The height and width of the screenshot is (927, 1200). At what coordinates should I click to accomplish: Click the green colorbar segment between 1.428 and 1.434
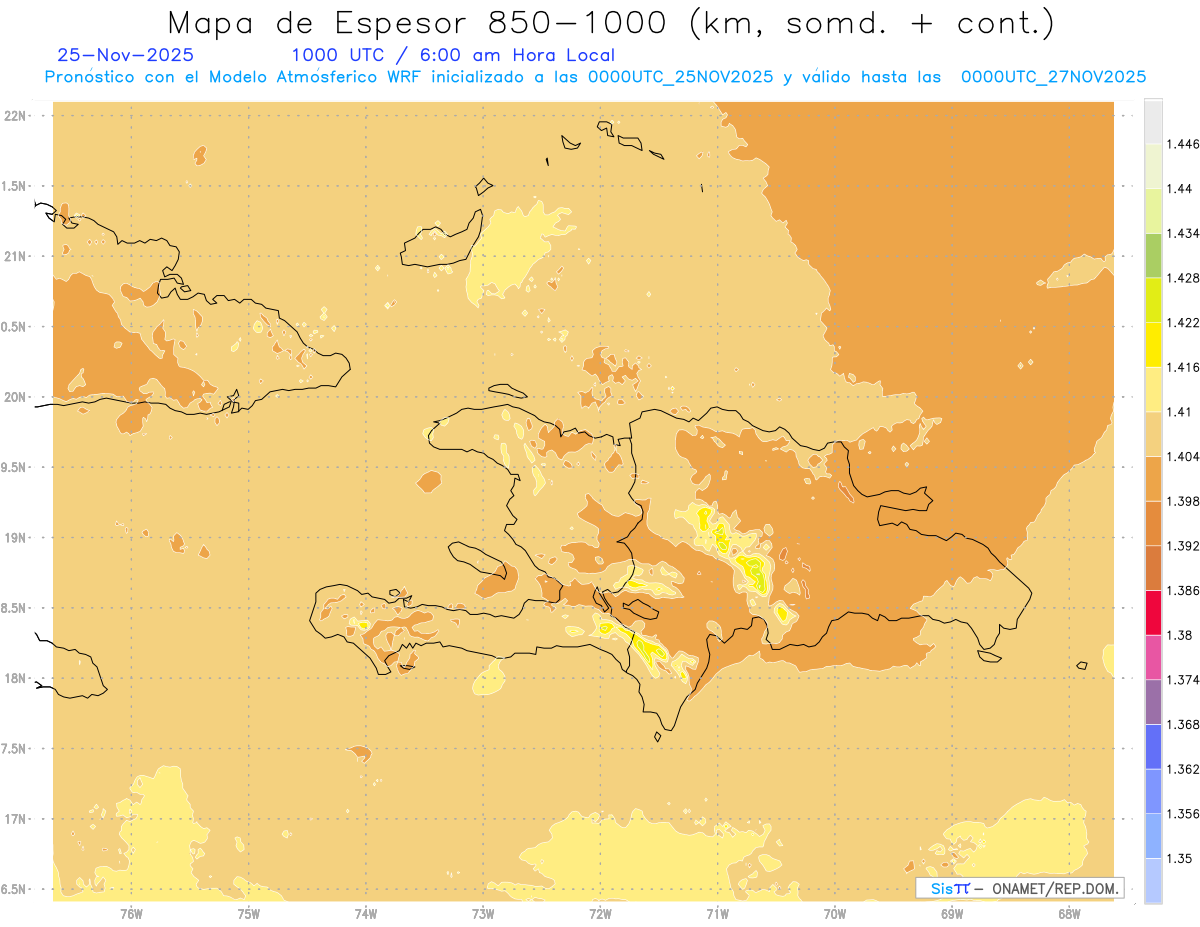point(1153,255)
